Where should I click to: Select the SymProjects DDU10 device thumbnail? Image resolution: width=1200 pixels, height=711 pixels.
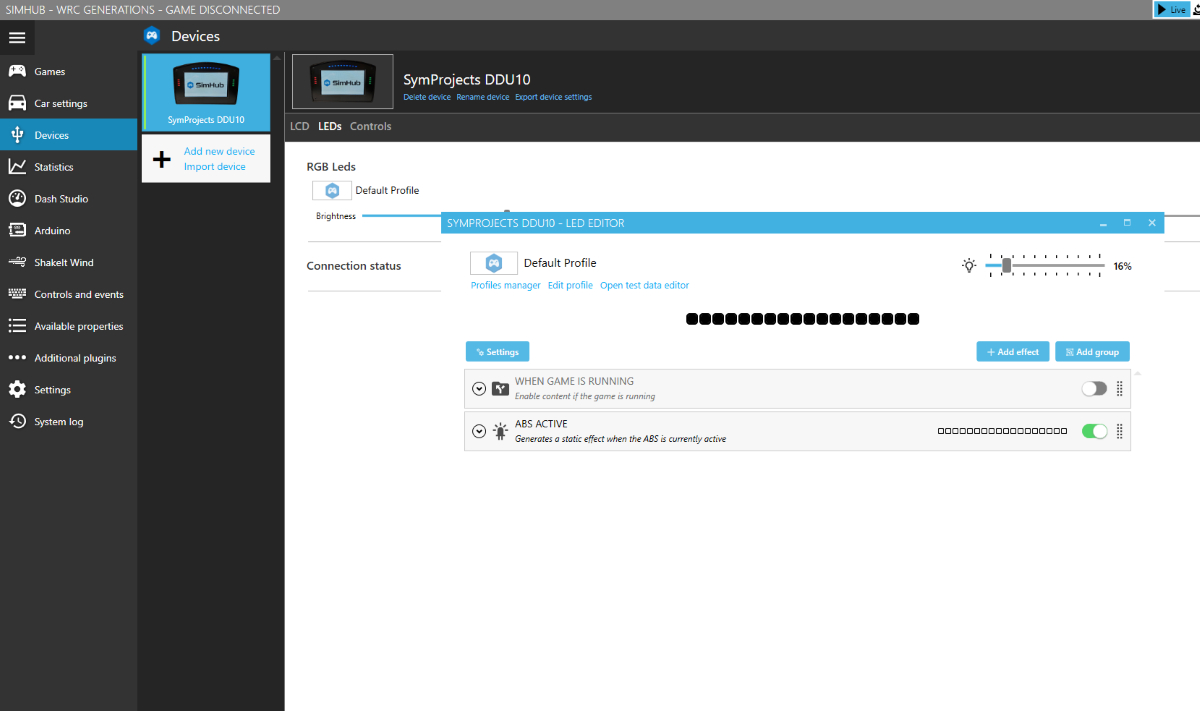click(x=206, y=92)
